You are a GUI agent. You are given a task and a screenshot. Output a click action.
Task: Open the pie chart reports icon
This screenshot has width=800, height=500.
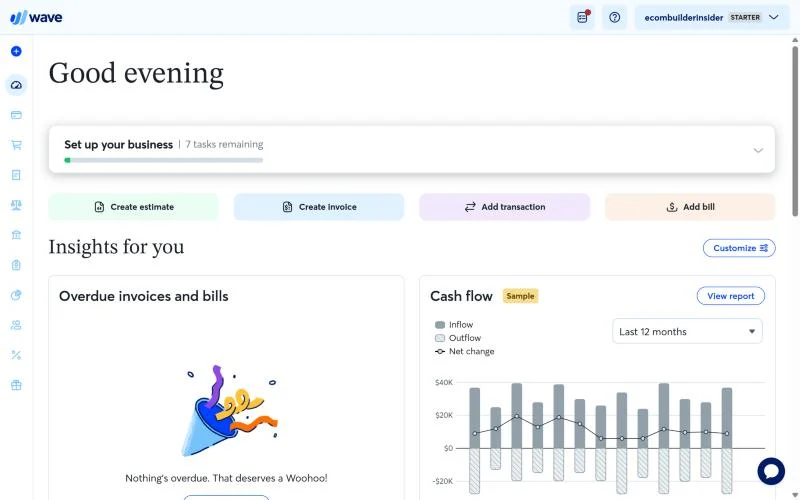(16, 295)
